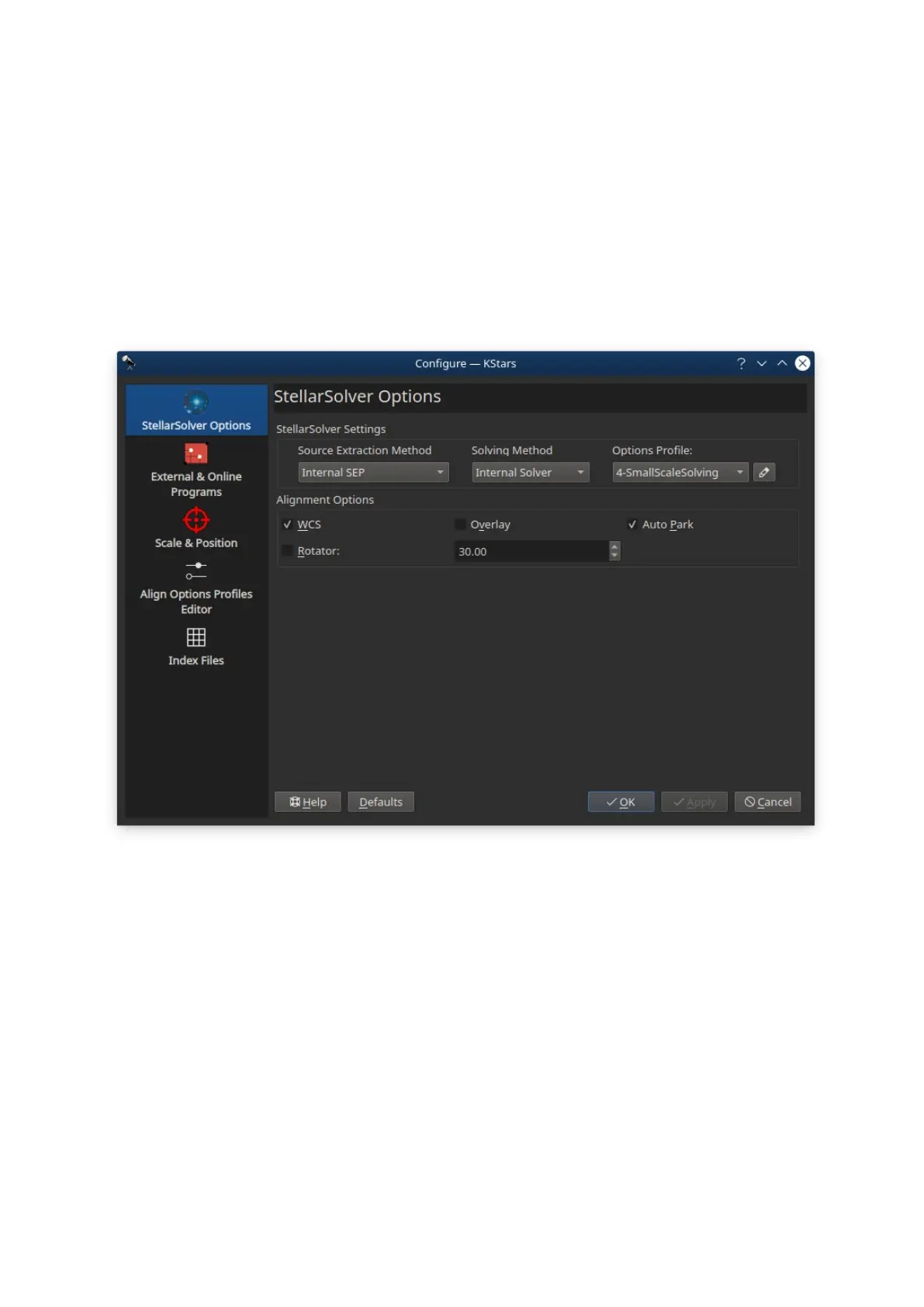Open the Solving Method dropdown
The height and width of the screenshot is (1307, 924).
(531, 472)
